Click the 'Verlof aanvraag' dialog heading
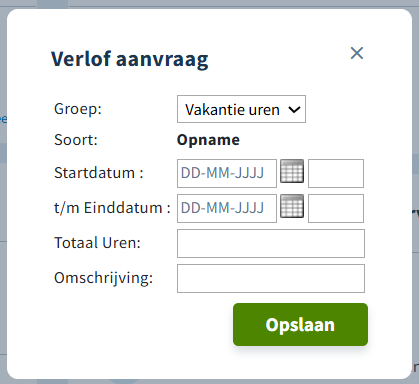 [x=130, y=60]
